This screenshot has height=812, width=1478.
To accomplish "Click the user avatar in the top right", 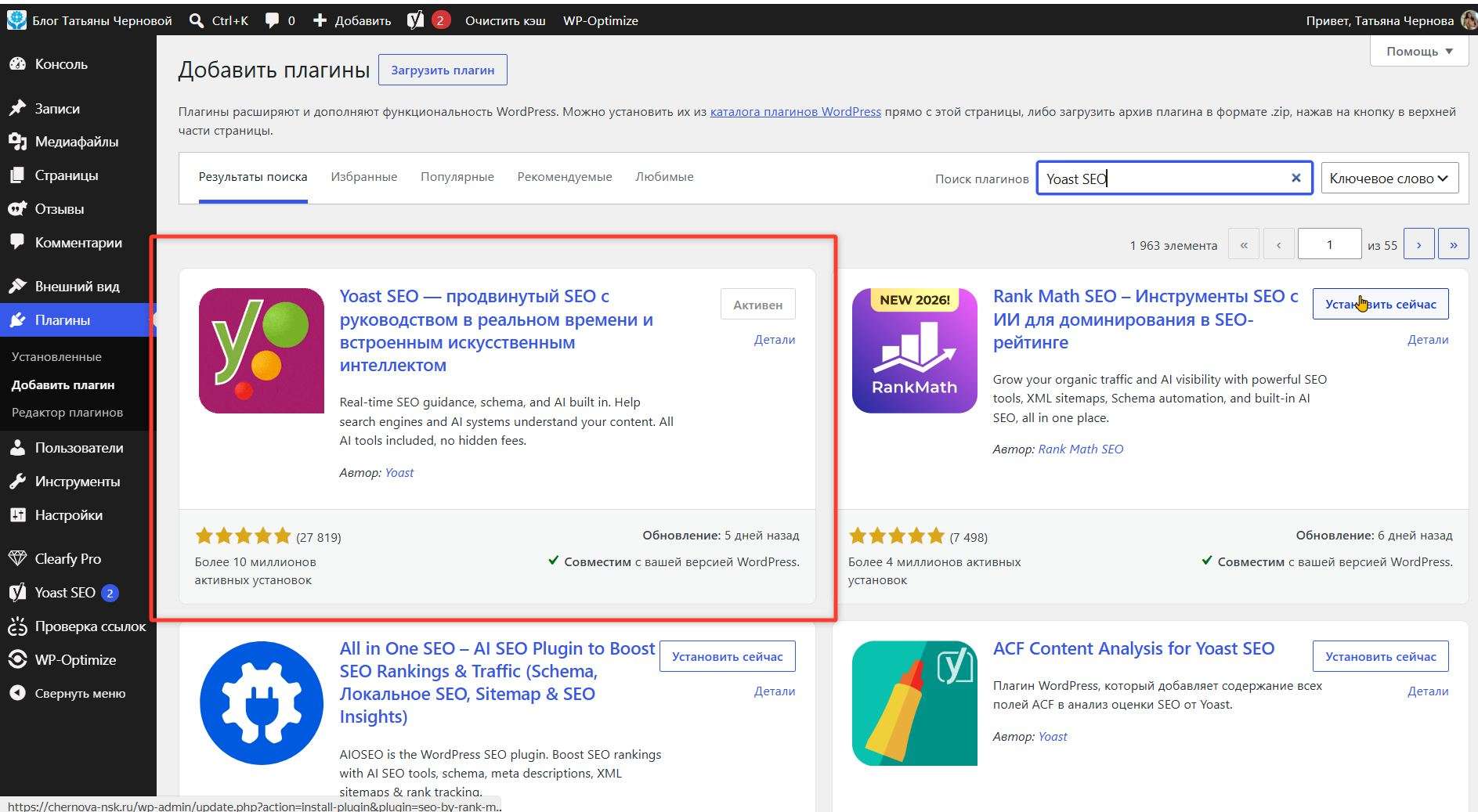I will (1469, 20).
